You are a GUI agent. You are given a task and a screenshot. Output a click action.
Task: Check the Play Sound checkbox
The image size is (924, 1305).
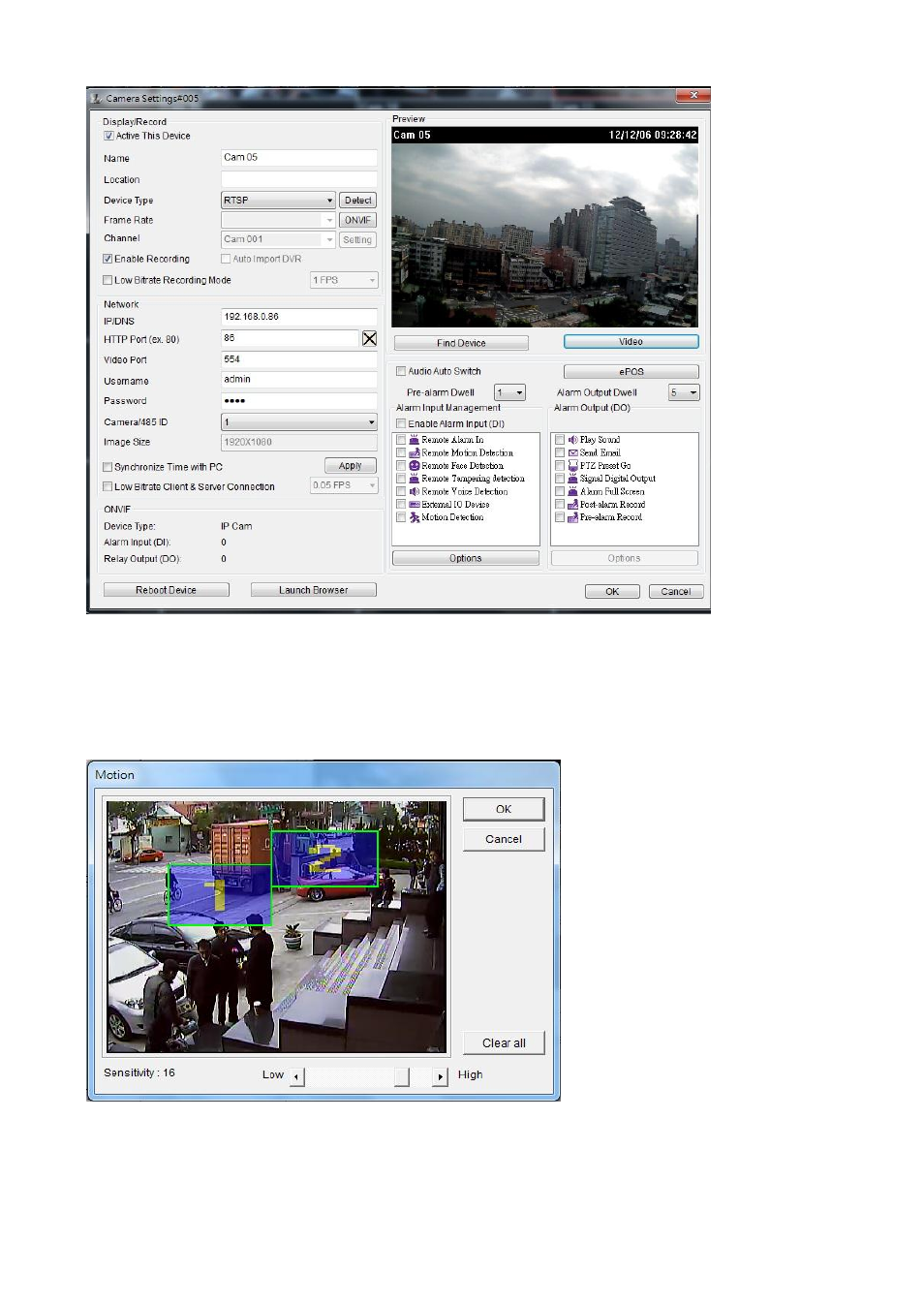click(x=560, y=440)
